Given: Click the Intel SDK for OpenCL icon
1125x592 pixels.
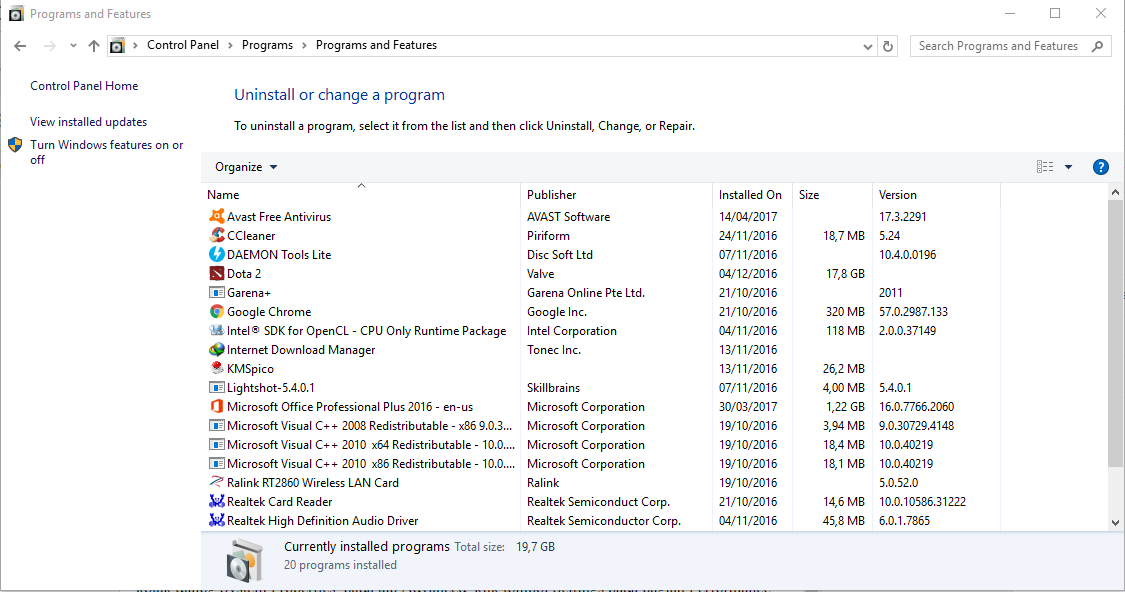Looking at the screenshot, I should pyautogui.click(x=216, y=330).
